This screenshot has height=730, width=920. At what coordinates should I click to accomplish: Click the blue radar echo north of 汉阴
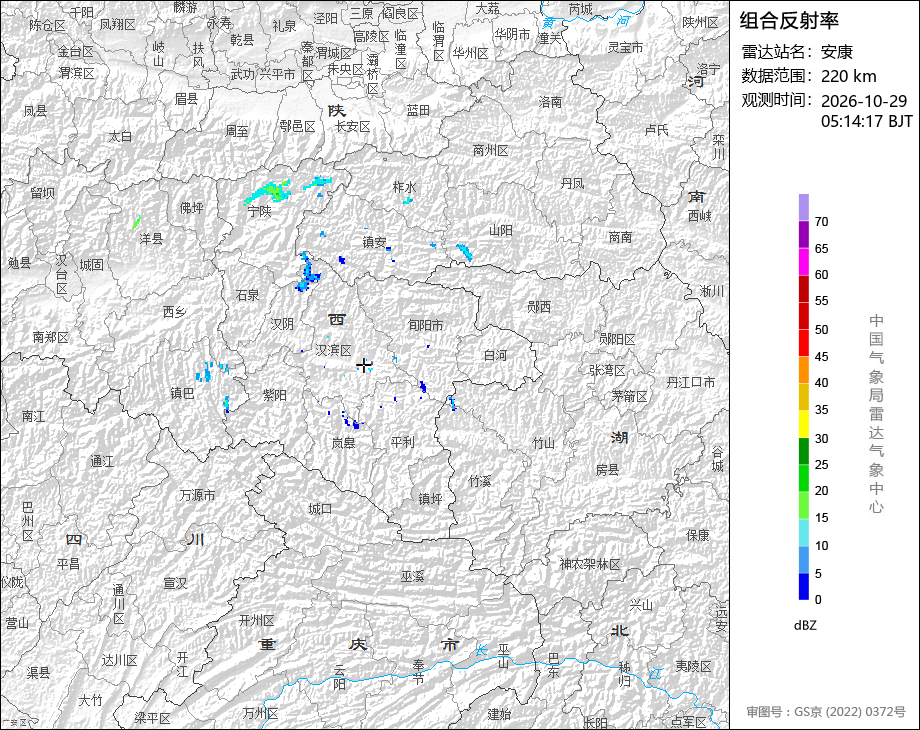pyautogui.click(x=307, y=272)
